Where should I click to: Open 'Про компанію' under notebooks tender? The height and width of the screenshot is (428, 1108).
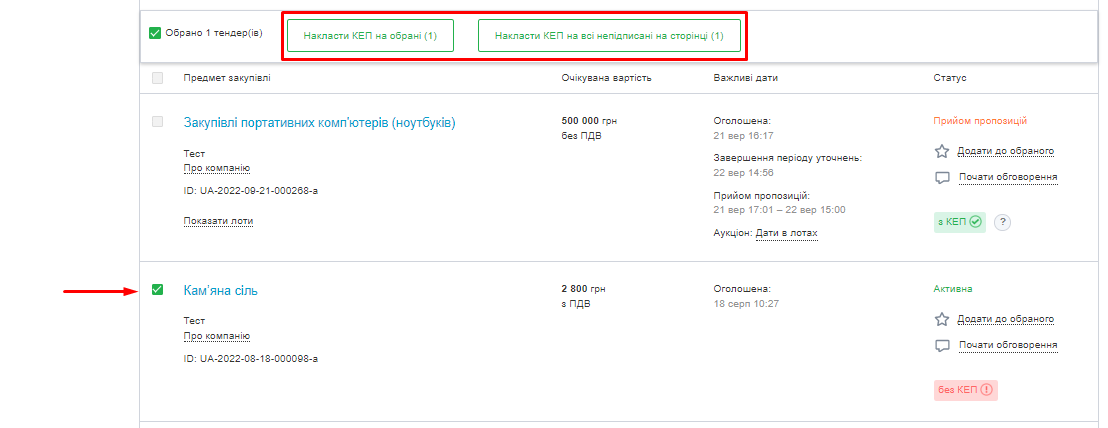(216, 168)
